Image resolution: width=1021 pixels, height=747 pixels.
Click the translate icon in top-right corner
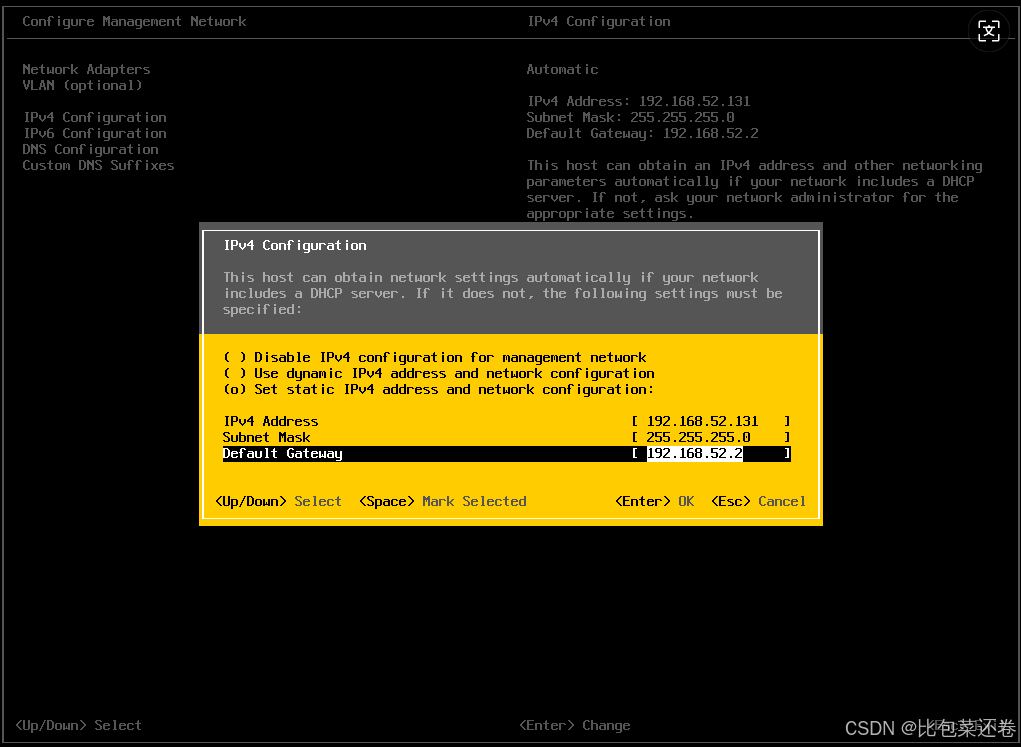coord(988,31)
